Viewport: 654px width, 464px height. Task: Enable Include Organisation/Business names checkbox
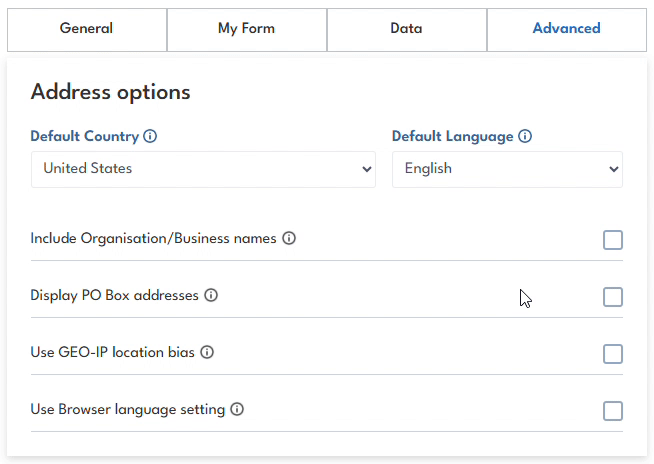[x=613, y=240]
